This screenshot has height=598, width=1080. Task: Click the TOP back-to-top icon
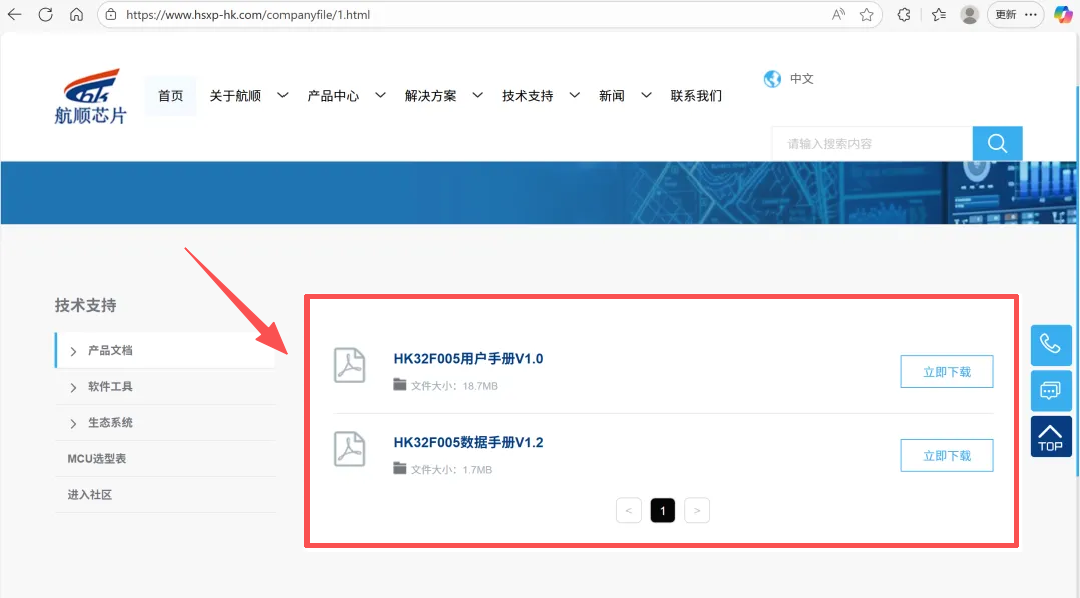coord(1051,437)
